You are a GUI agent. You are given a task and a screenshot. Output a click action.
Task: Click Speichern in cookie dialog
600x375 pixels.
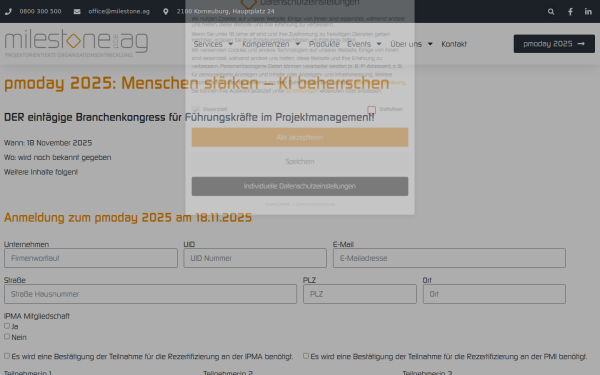point(300,161)
